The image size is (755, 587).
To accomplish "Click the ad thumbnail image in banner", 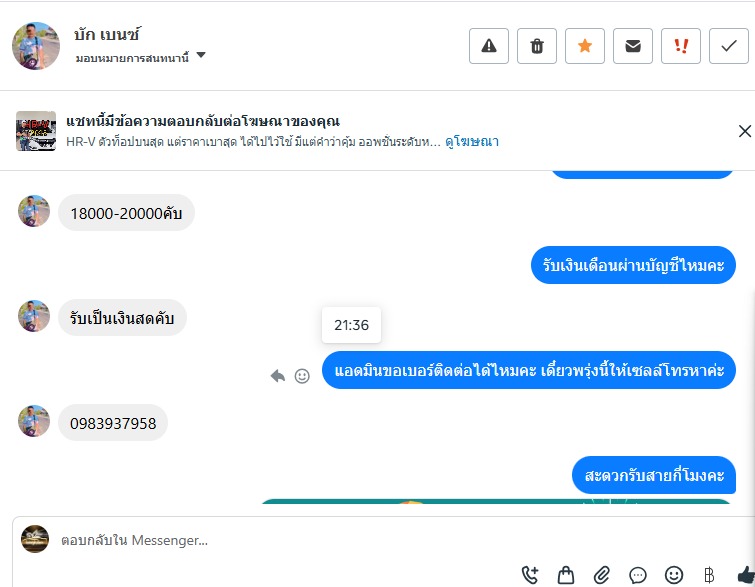I will [36, 131].
